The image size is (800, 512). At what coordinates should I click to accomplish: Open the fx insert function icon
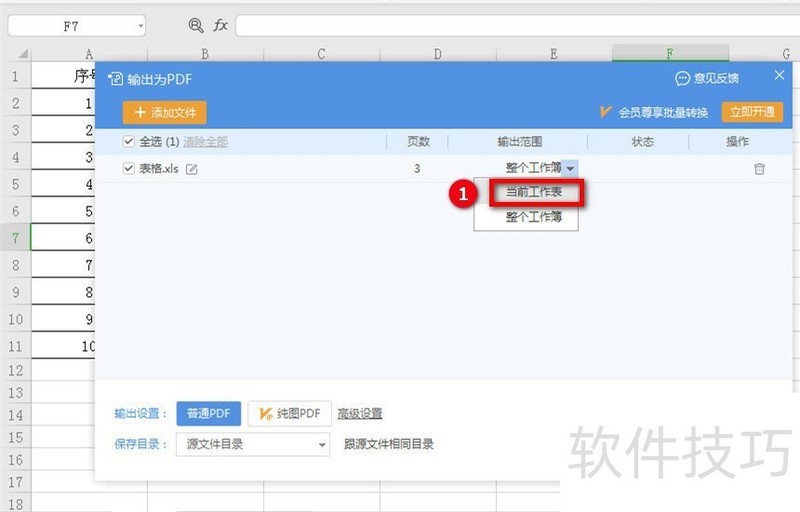pos(220,25)
